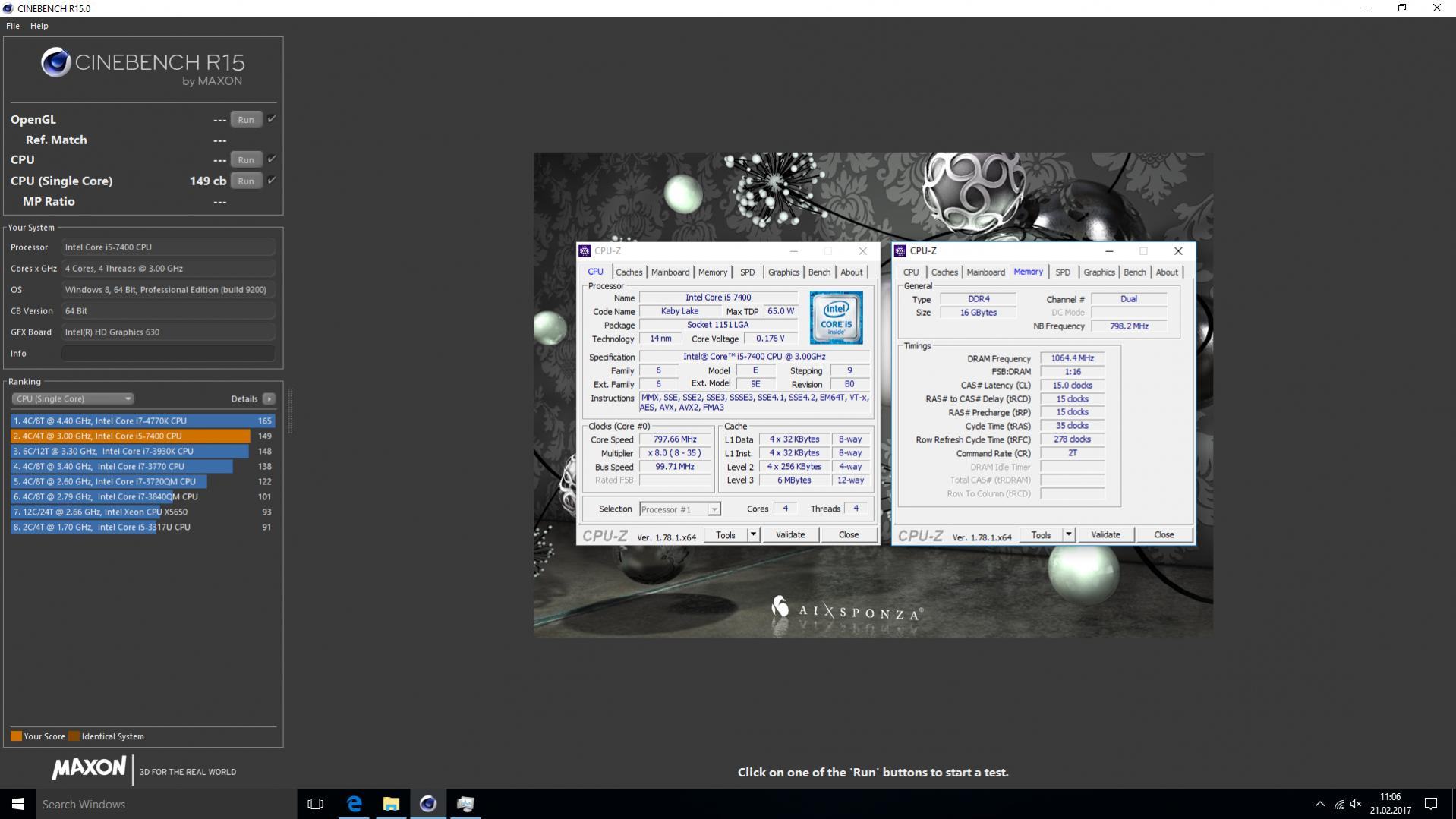Open SPD tab in left CPU-Z window

[748, 272]
